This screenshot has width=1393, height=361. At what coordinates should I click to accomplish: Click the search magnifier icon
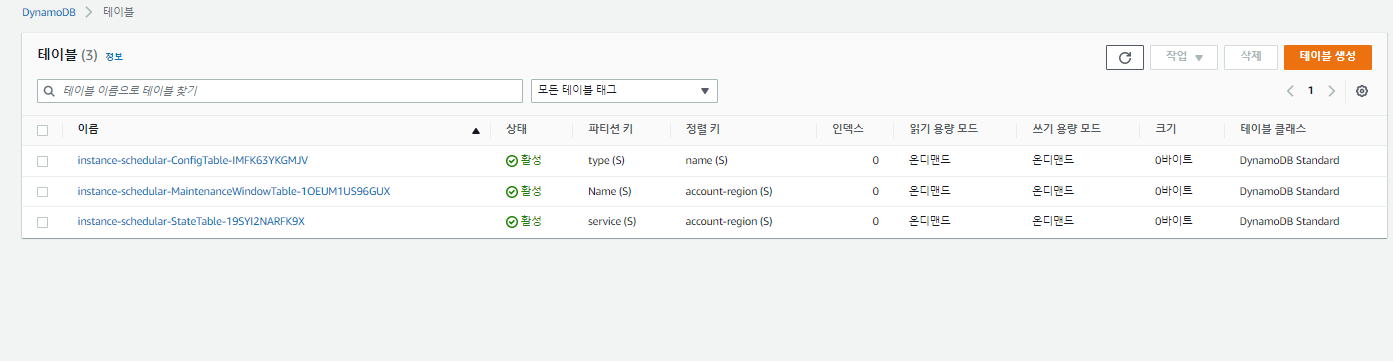pos(50,91)
